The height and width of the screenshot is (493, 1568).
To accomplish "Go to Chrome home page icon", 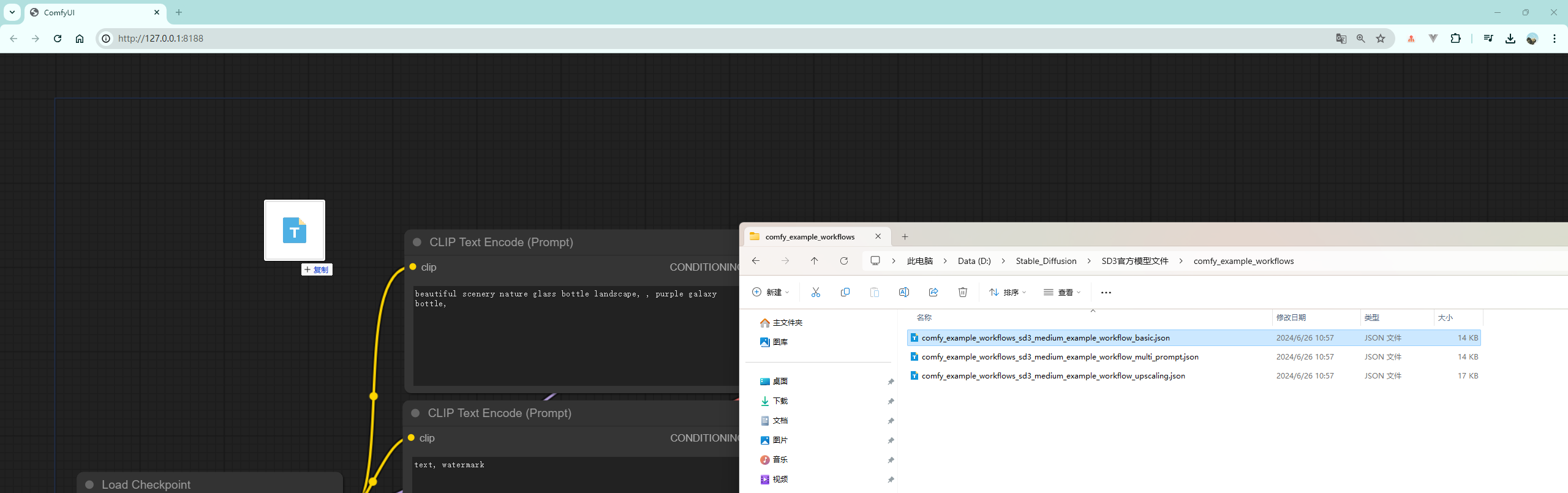I will tap(80, 39).
